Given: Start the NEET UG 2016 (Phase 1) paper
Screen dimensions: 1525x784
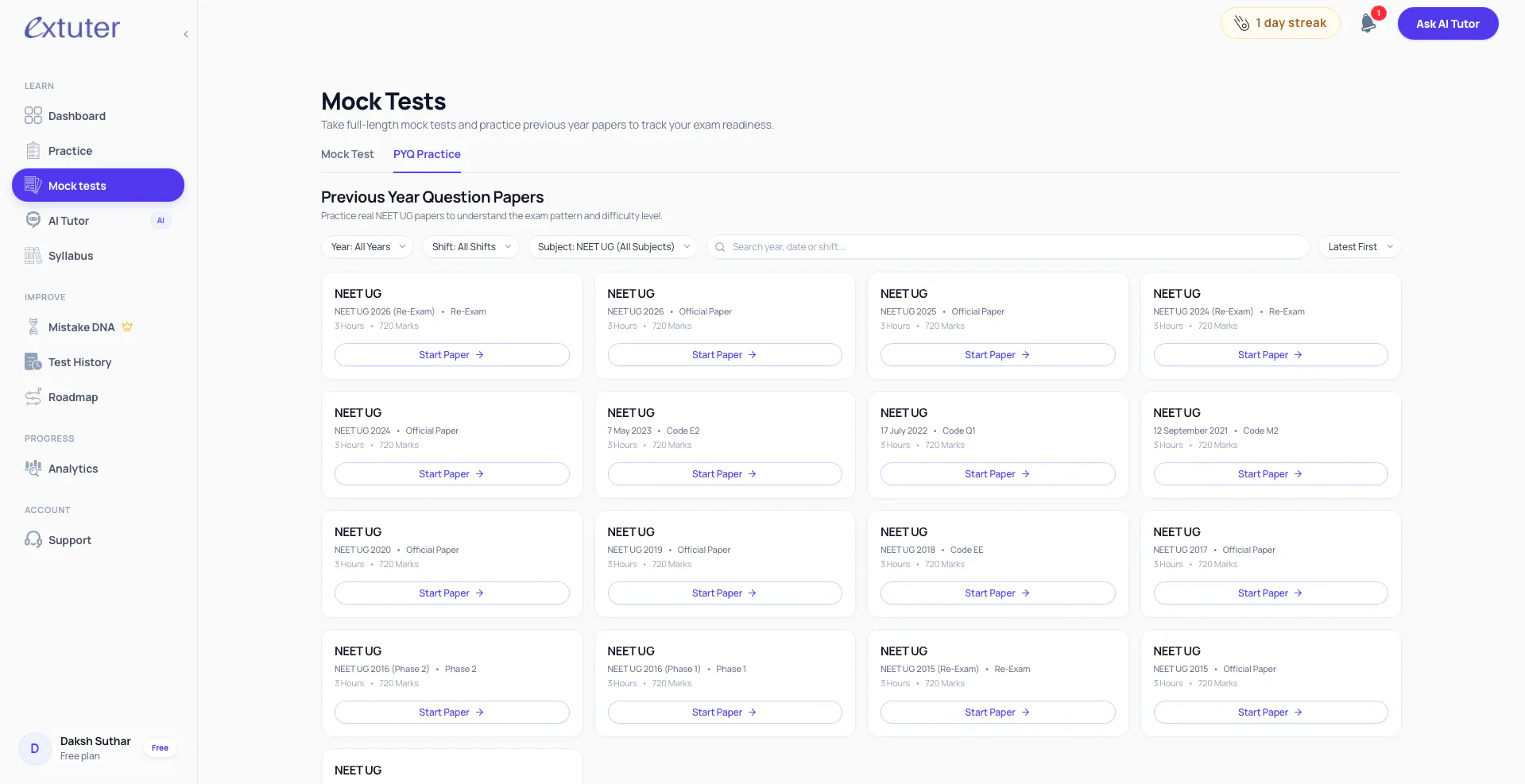Looking at the screenshot, I should [725, 713].
